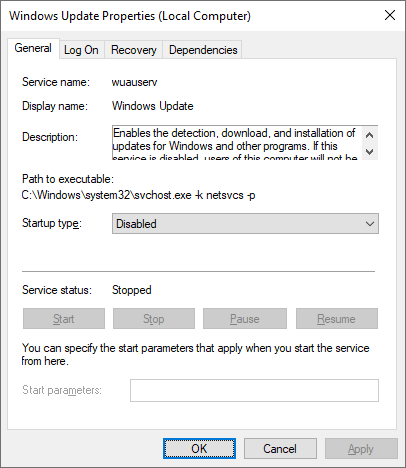406x468 pixels.
Task: Click the Pause service button
Action: tap(245, 319)
